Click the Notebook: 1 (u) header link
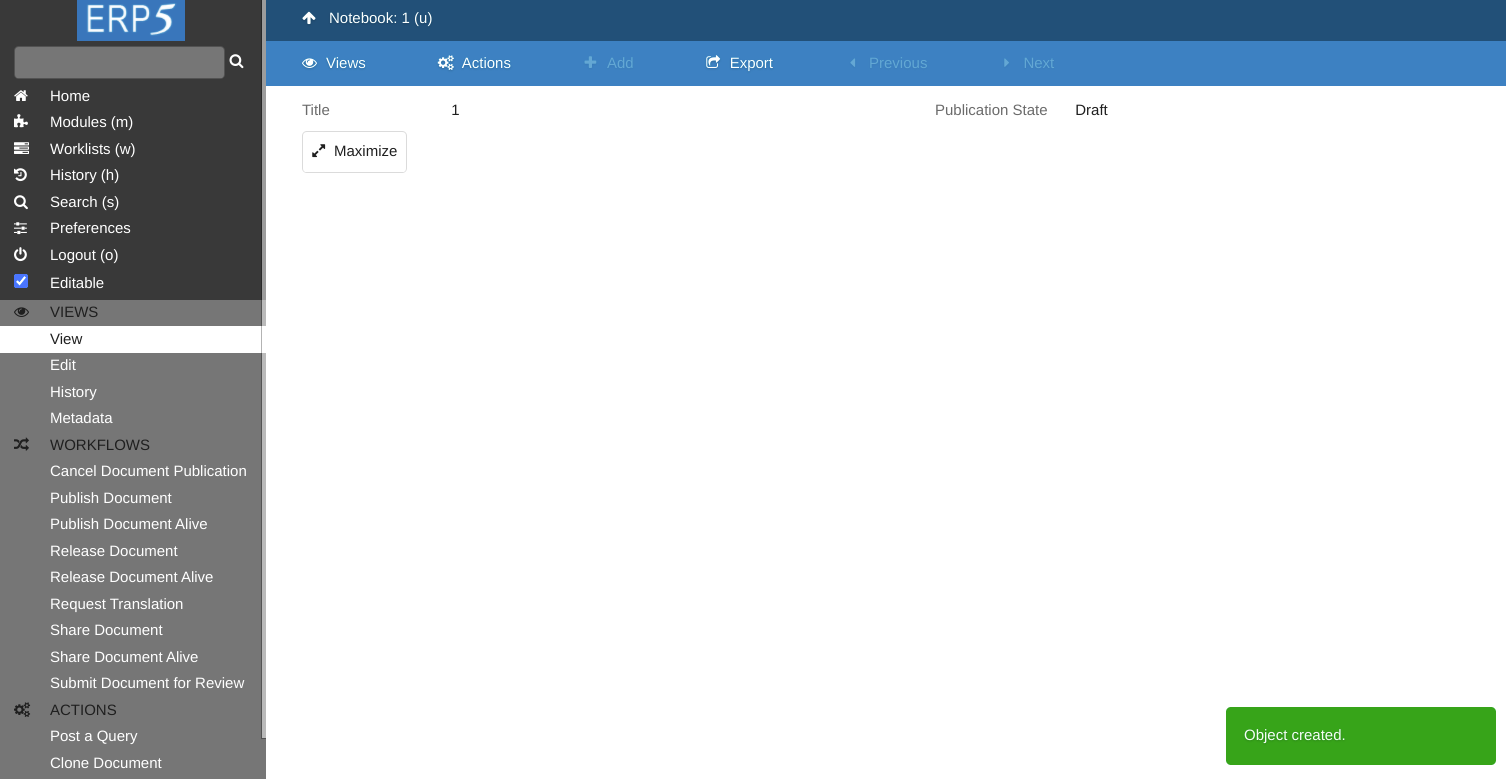This screenshot has height=779, width=1506. (380, 18)
